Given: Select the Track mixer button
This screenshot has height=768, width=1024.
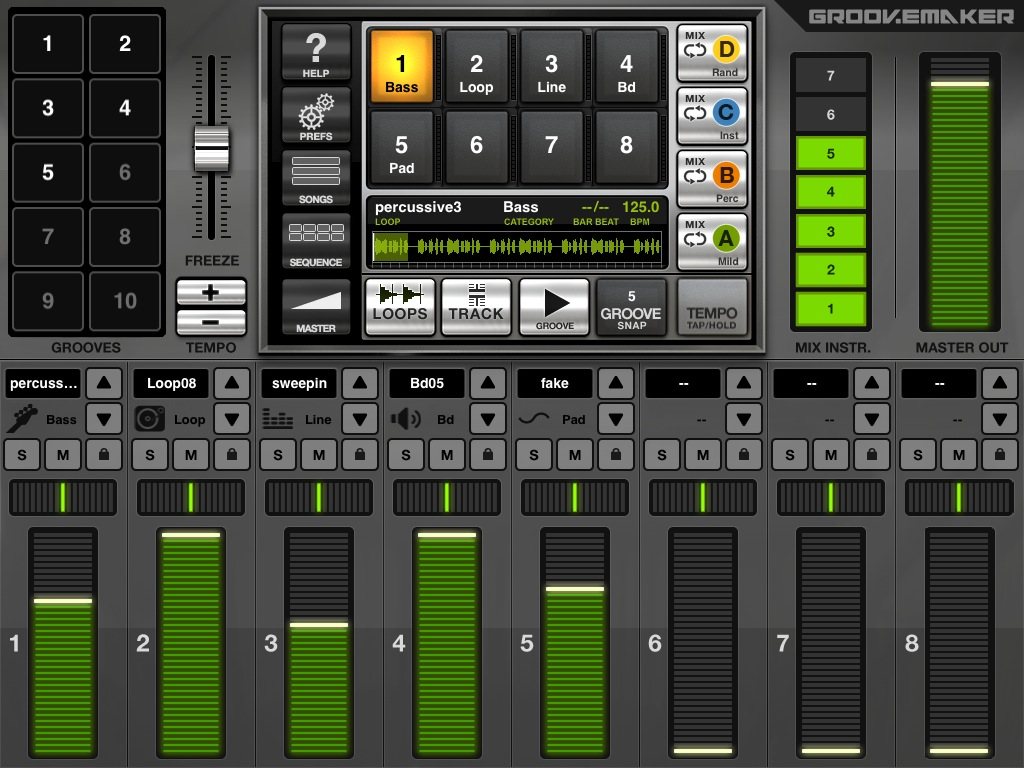Looking at the screenshot, I should click(476, 307).
